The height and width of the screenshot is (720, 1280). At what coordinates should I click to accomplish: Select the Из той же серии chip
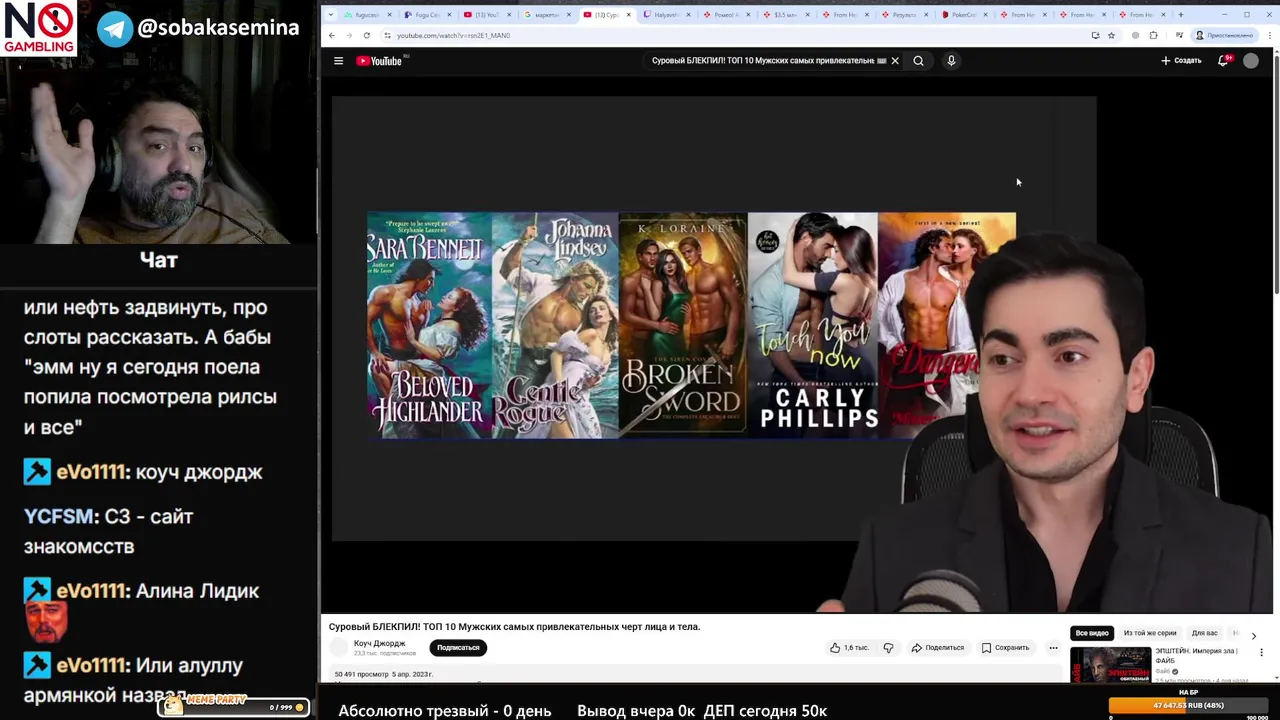point(1150,633)
